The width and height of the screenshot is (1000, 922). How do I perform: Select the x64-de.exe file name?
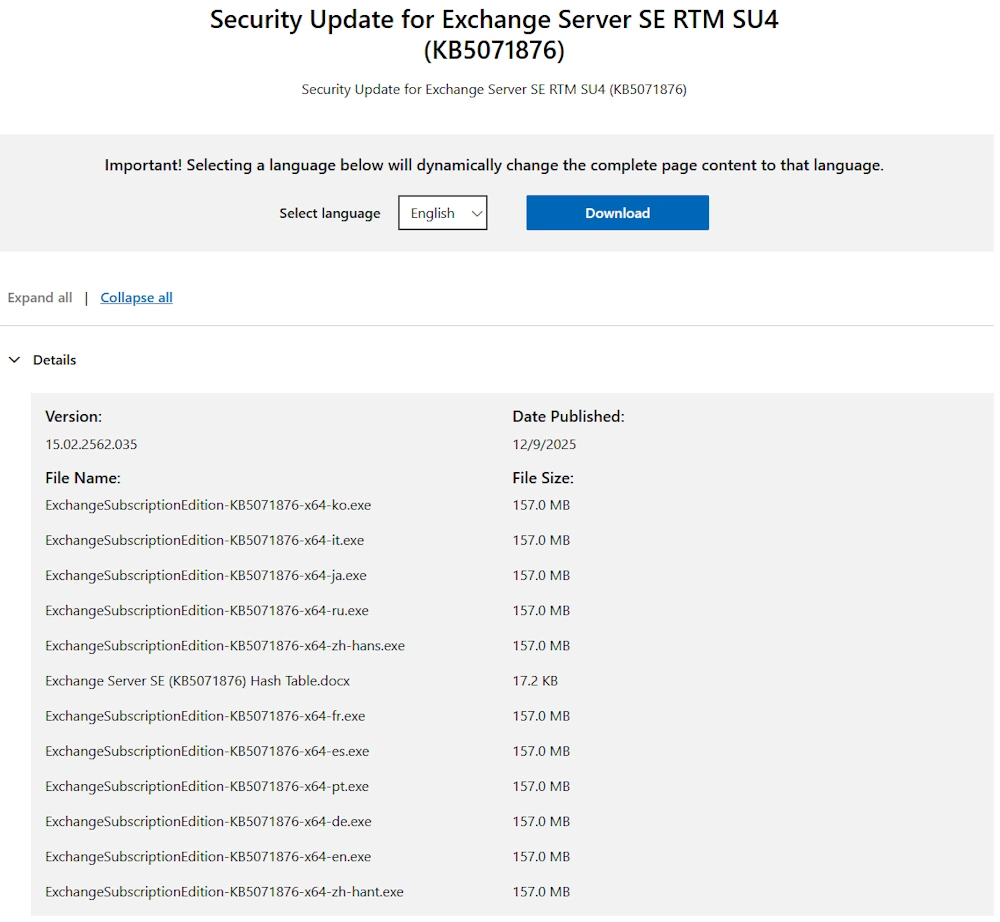pyautogui.click(x=208, y=821)
